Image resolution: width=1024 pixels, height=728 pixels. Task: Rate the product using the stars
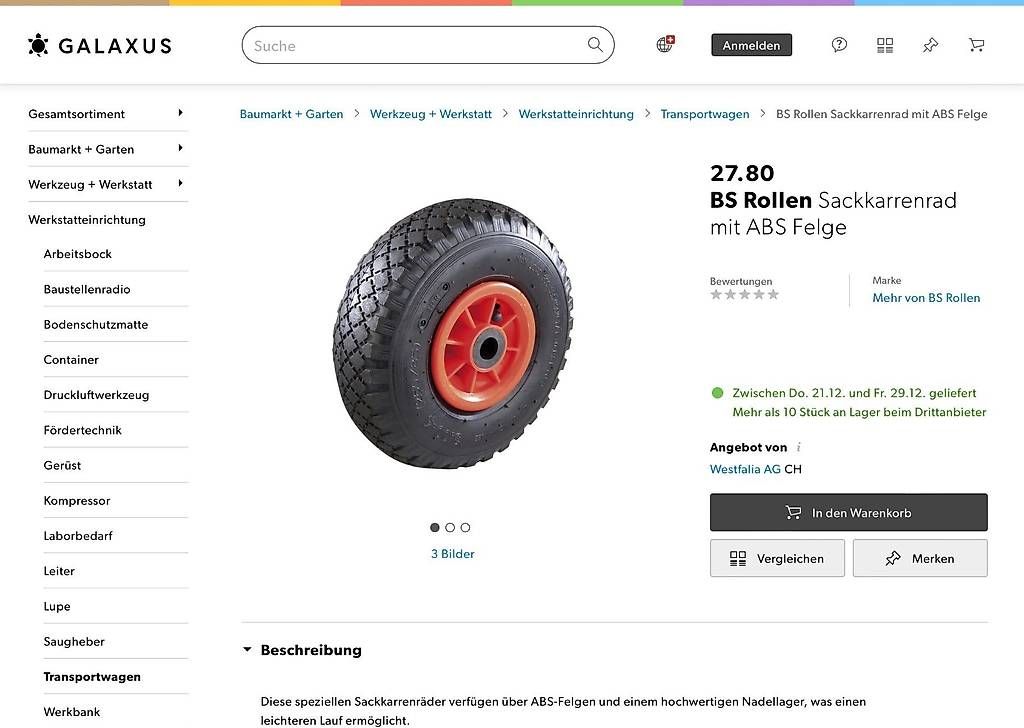[x=744, y=295]
